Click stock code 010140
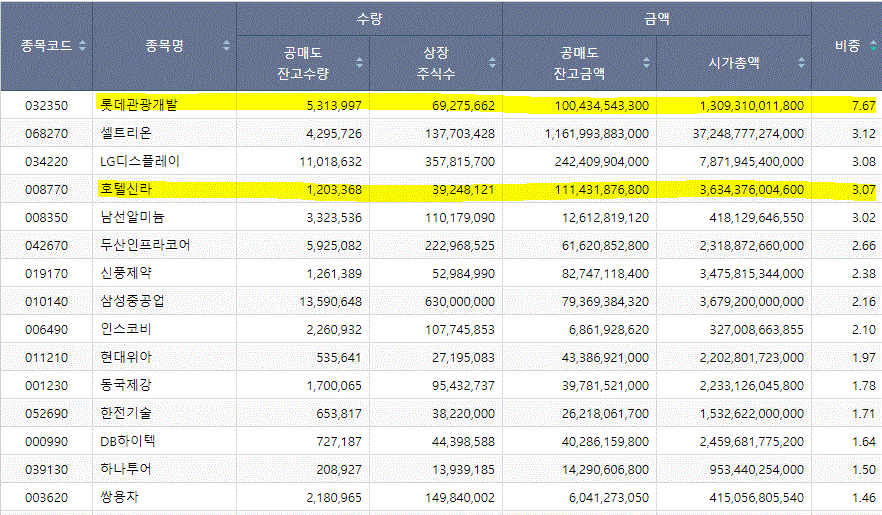This screenshot has width=882, height=515. coord(46,302)
